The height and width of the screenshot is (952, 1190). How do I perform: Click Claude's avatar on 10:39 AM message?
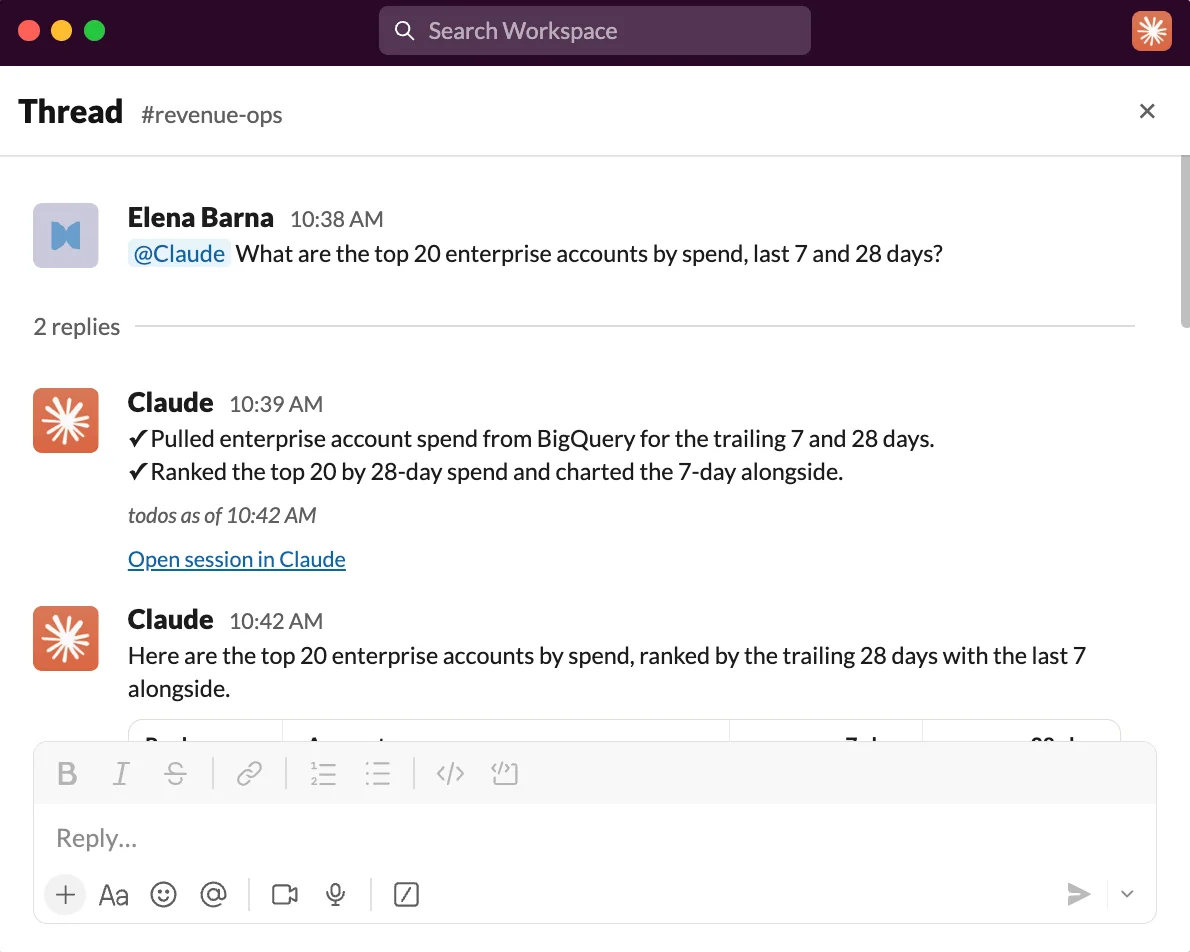[65, 421]
